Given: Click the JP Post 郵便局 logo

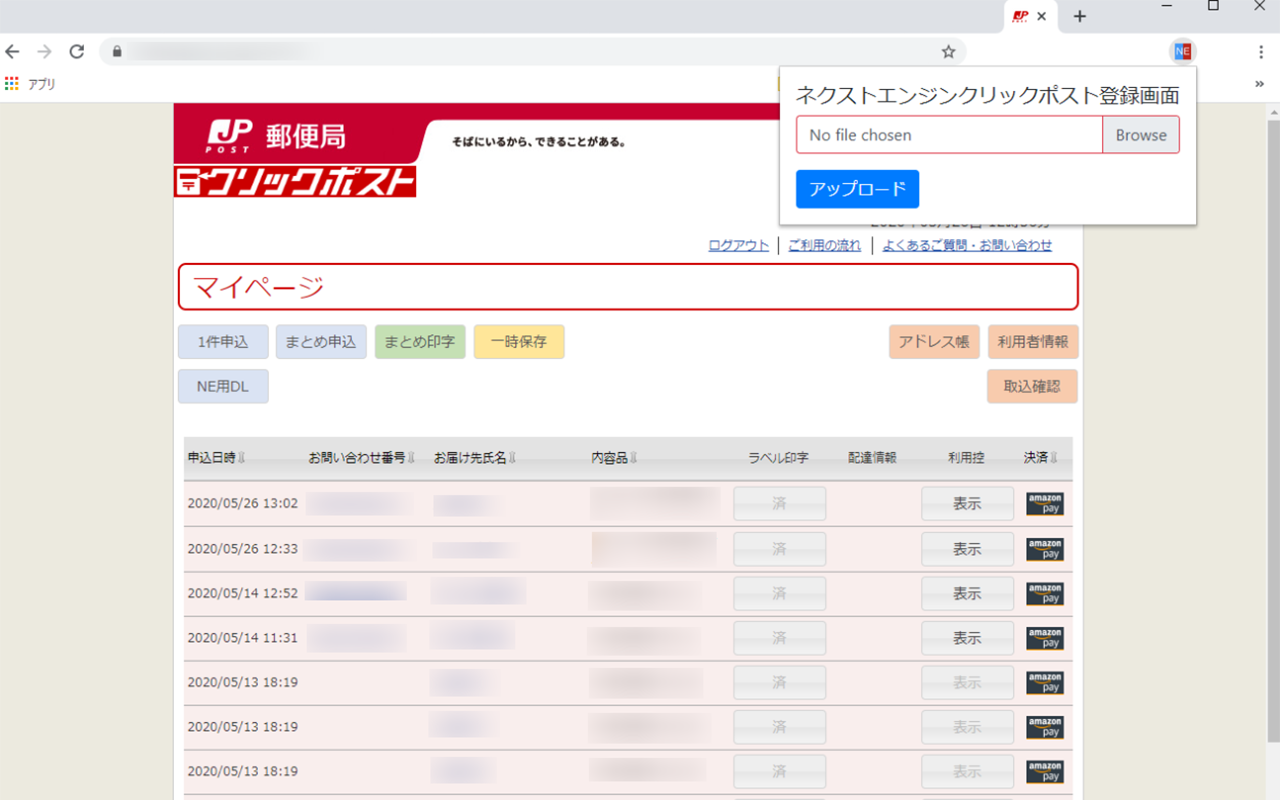Looking at the screenshot, I should click(x=277, y=135).
